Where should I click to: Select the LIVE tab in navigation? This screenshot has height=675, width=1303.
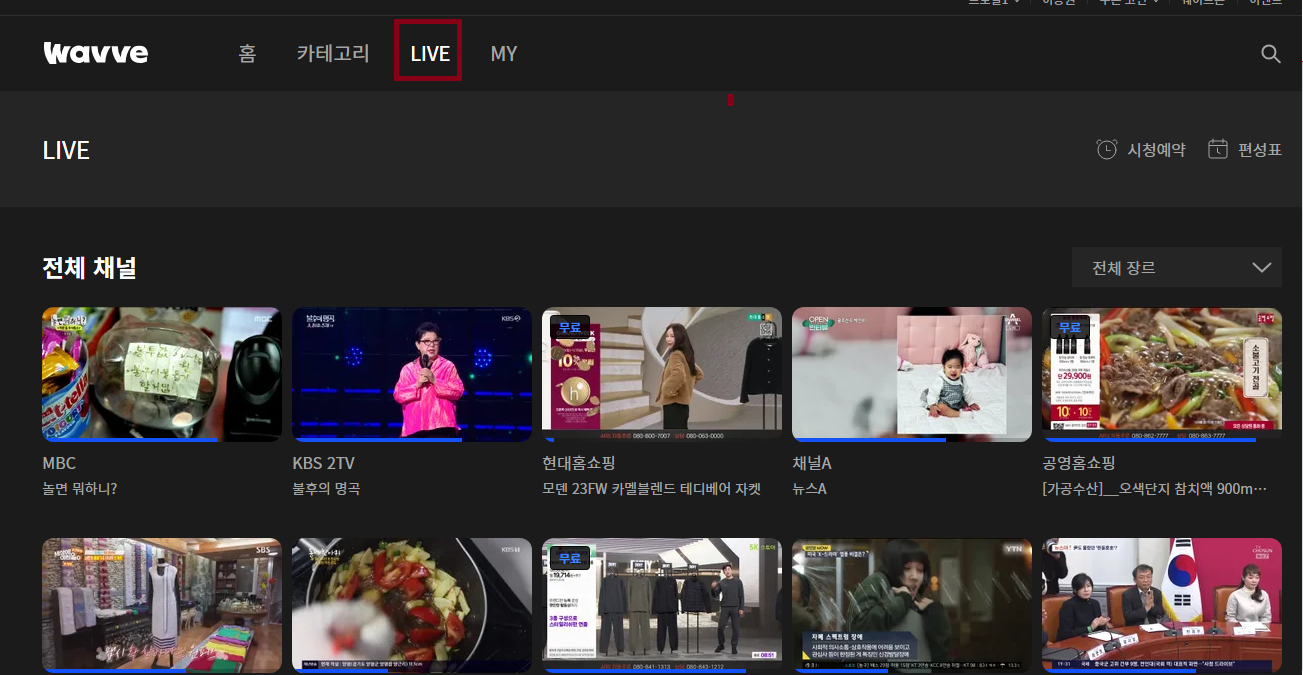pyautogui.click(x=430, y=54)
